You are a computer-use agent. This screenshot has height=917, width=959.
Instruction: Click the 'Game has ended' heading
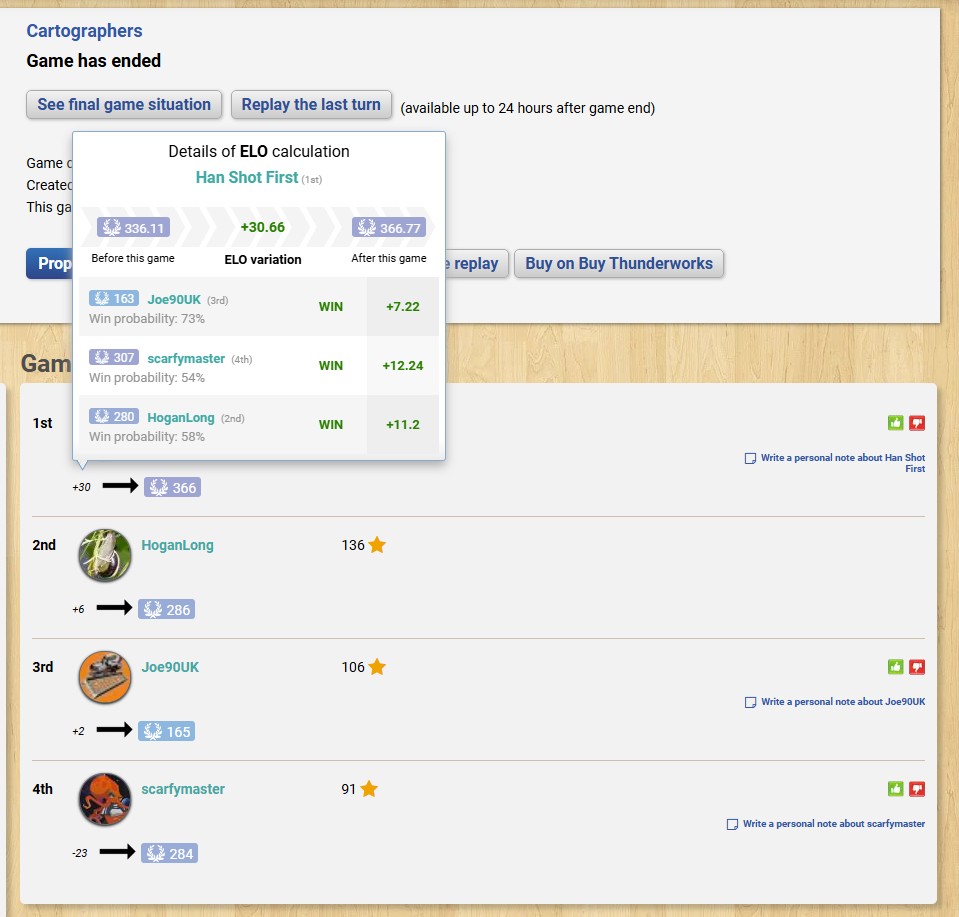click(94, 61)
